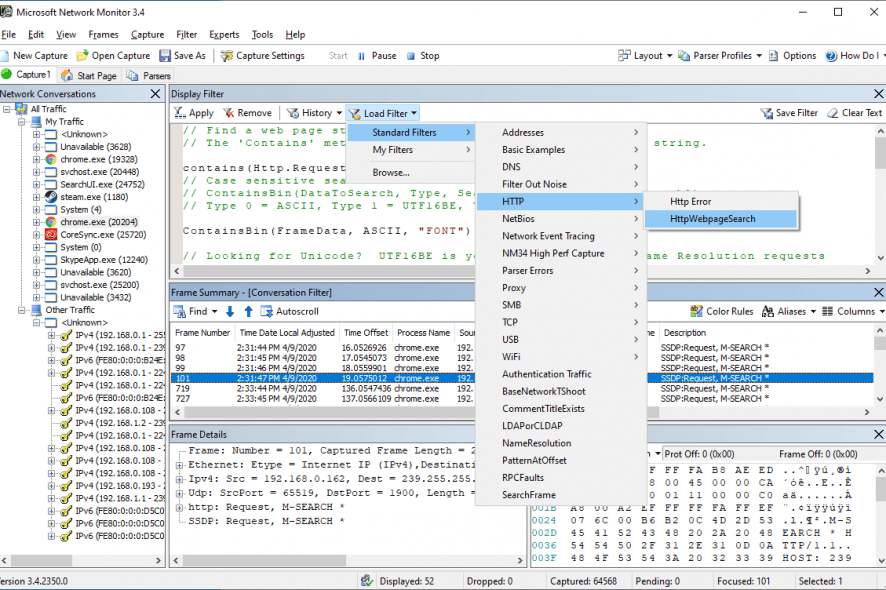
Task: Choose the HttpWebpageSearch filter
Action: tap(721, 219)
